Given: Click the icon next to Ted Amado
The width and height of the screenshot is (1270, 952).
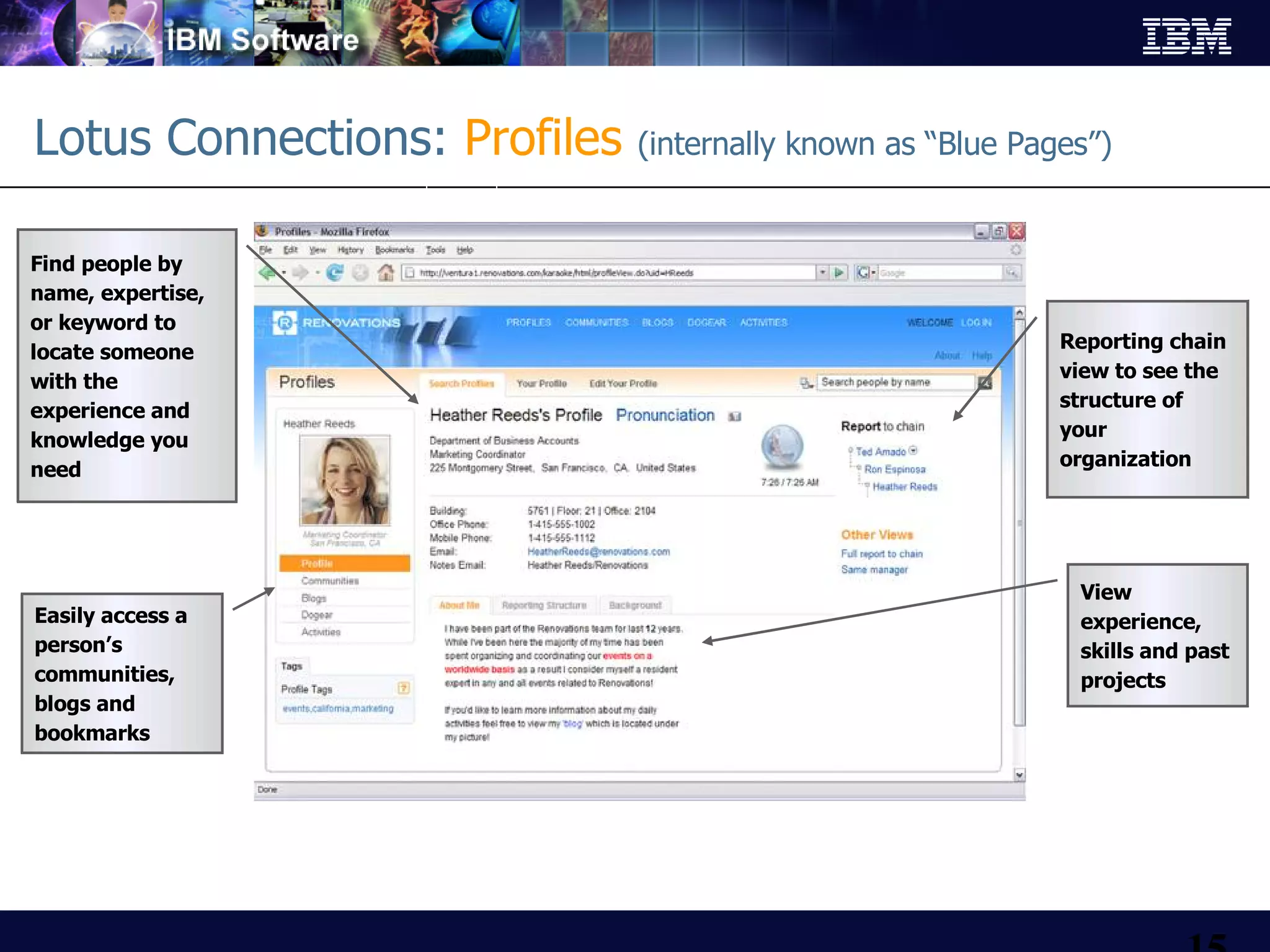Looking at the screenshot, I should point(913,451).
